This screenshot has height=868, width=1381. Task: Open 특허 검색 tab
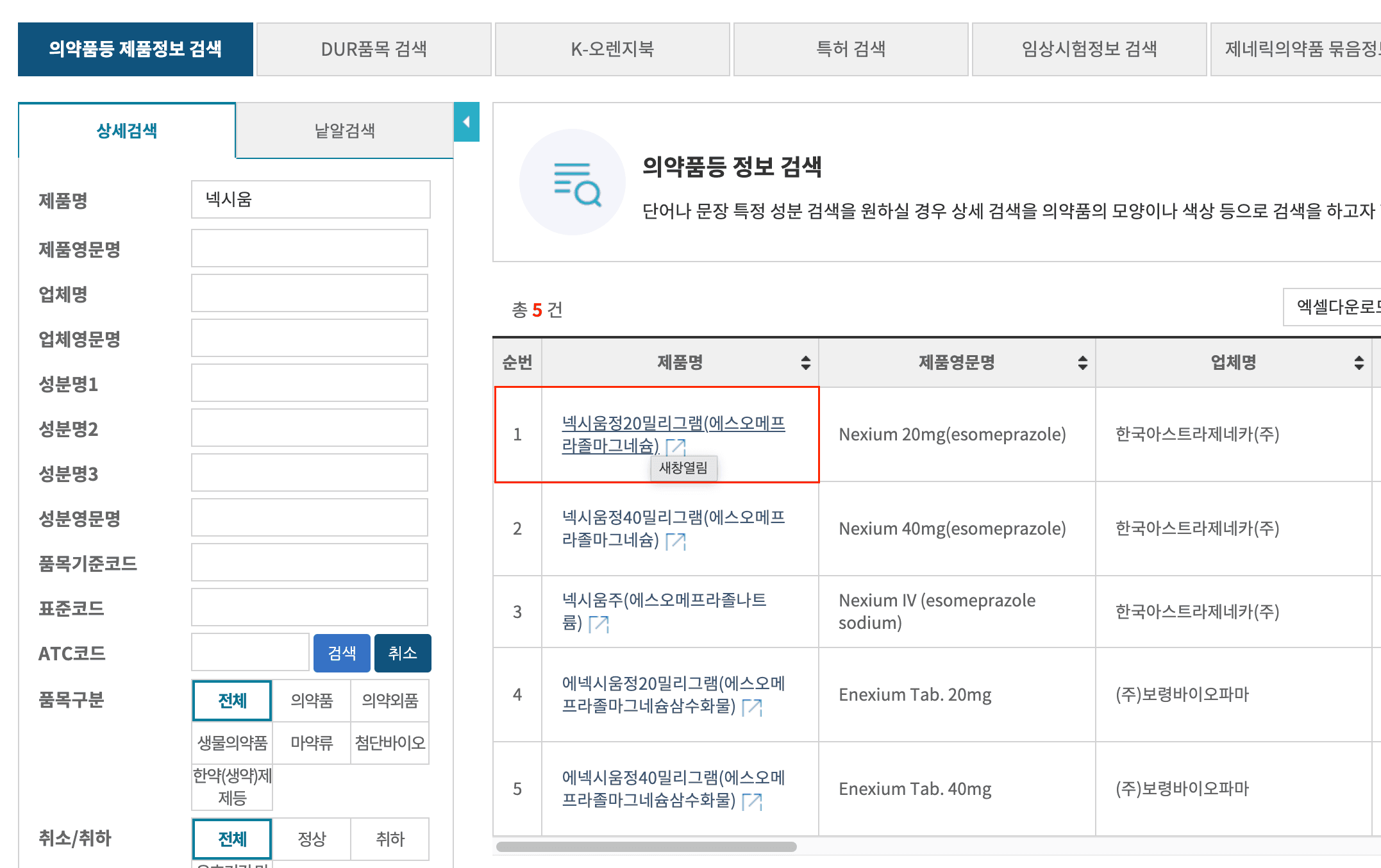click(851, 49)
